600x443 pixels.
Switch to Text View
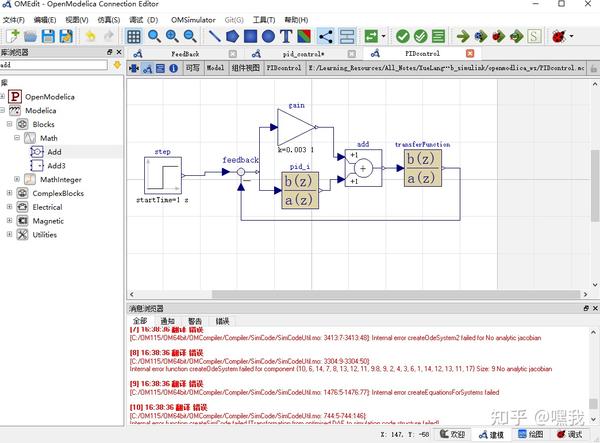pyautogui.click(x=160, y=68)
